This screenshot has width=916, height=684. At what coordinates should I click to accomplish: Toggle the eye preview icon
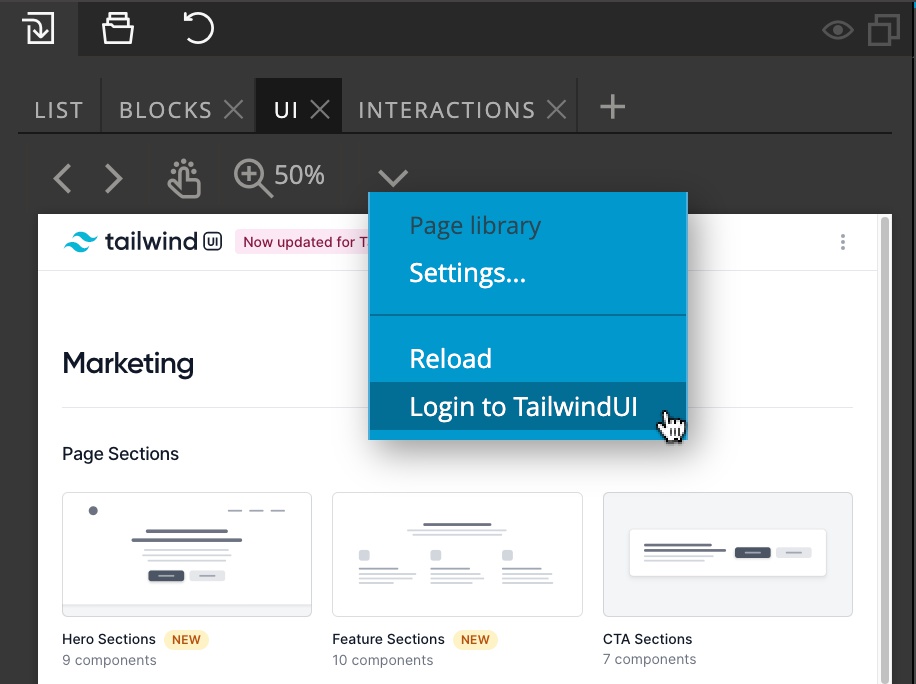click(838, 30)
